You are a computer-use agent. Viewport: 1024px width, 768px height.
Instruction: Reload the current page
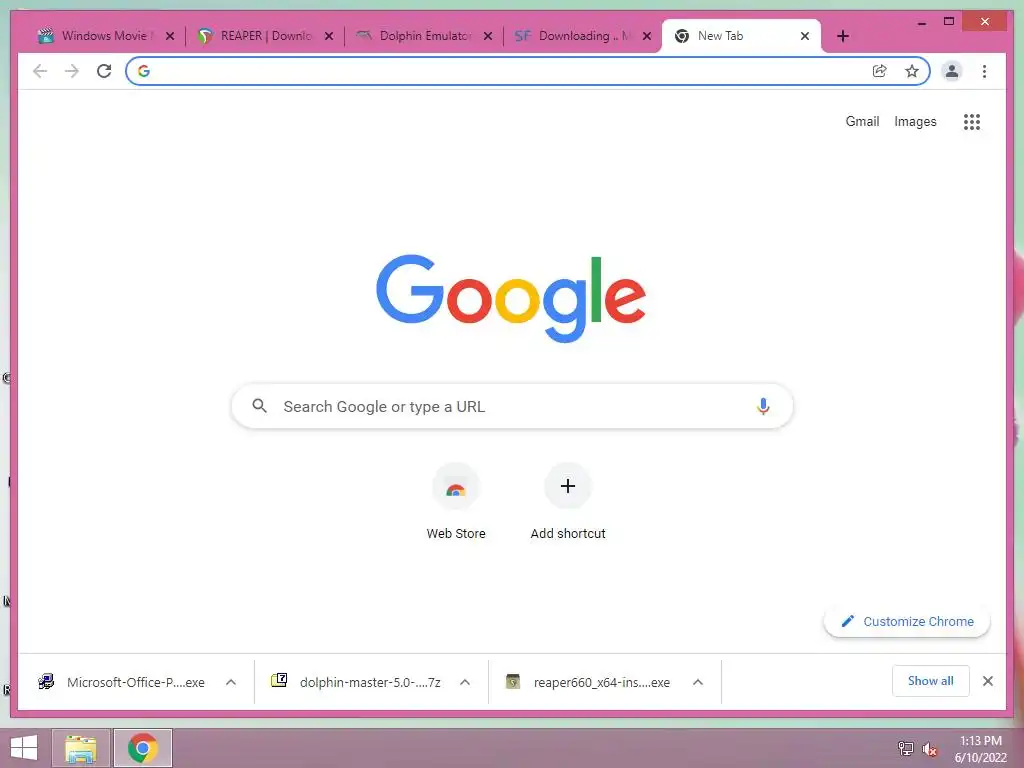(x=104, y=71)
